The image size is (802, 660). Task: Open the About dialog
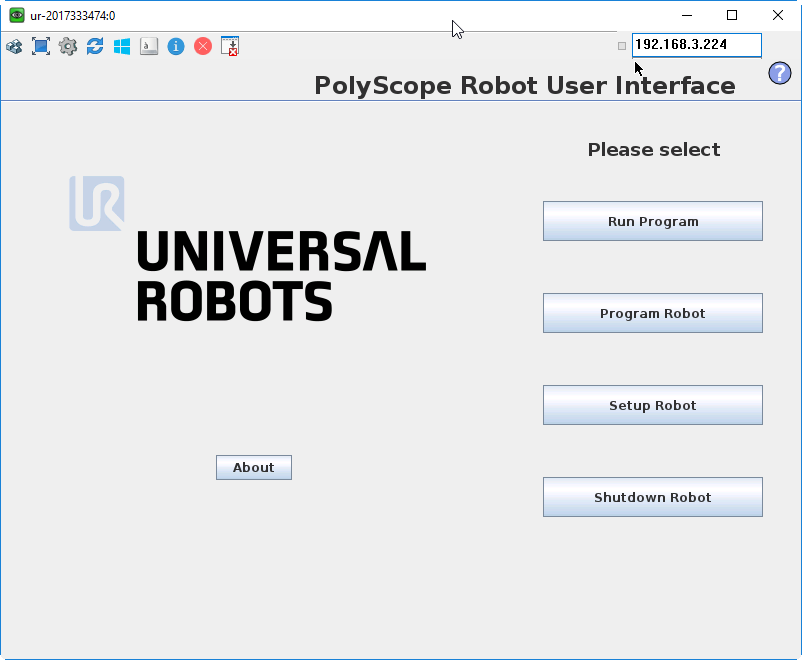pos(254,468)
